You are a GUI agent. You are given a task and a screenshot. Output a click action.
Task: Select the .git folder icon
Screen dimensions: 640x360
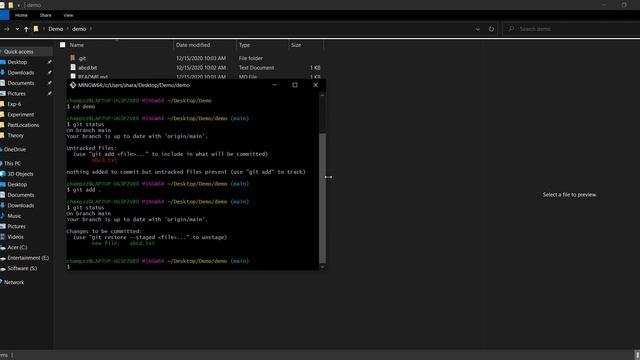pyautogui.click(x=73, y=58)
